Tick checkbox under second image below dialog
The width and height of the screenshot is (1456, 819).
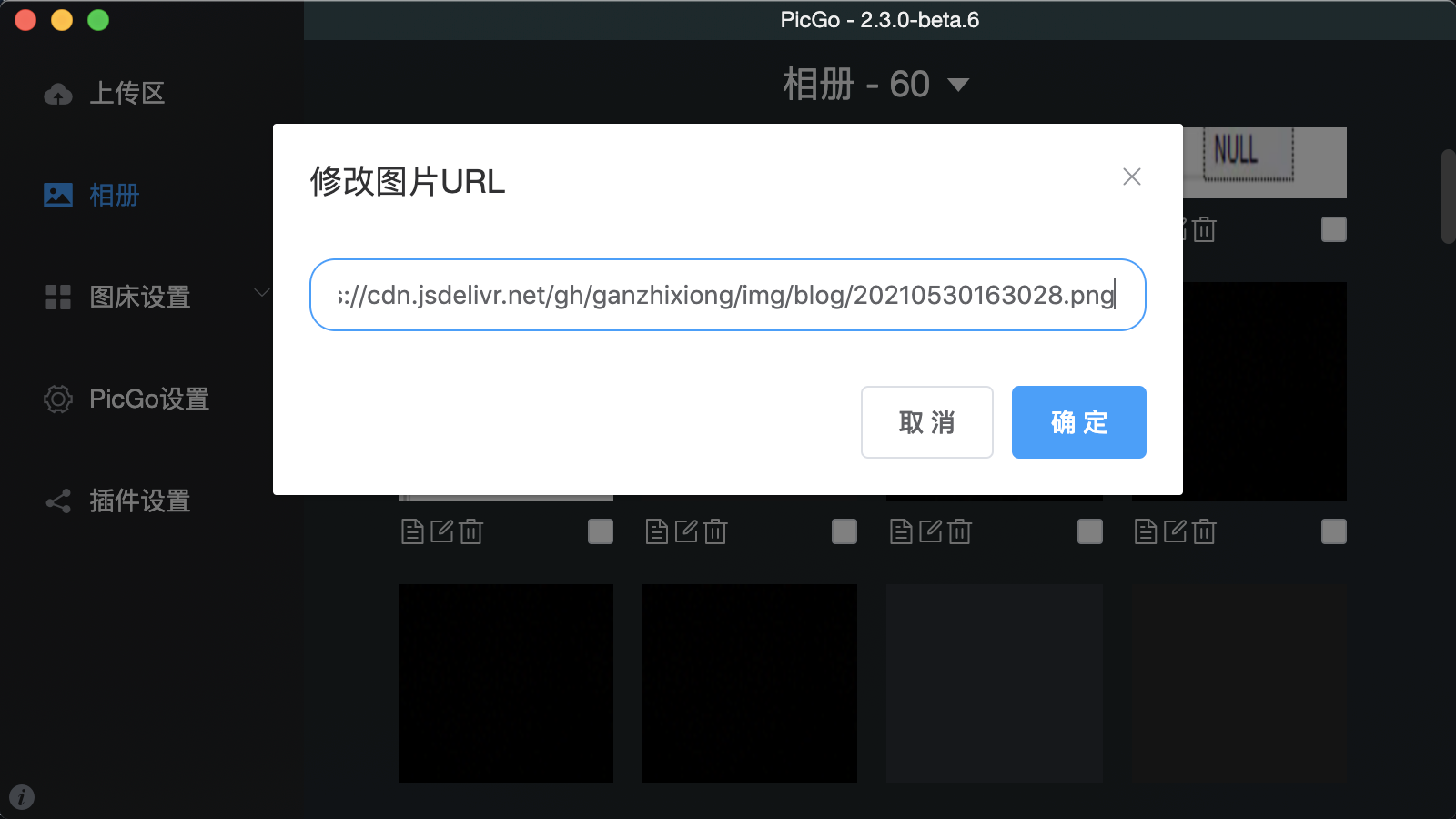[844, 531]
